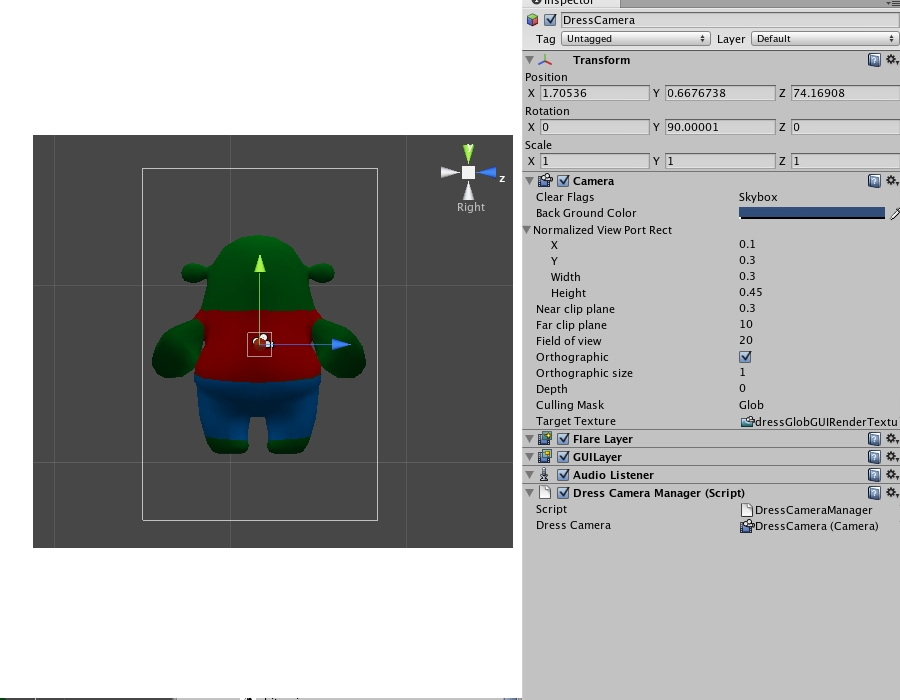The height and width of the screenshot is (700, 900).
Task: Click the Flare Layer component icon
Action: click(x=543, y=438)
